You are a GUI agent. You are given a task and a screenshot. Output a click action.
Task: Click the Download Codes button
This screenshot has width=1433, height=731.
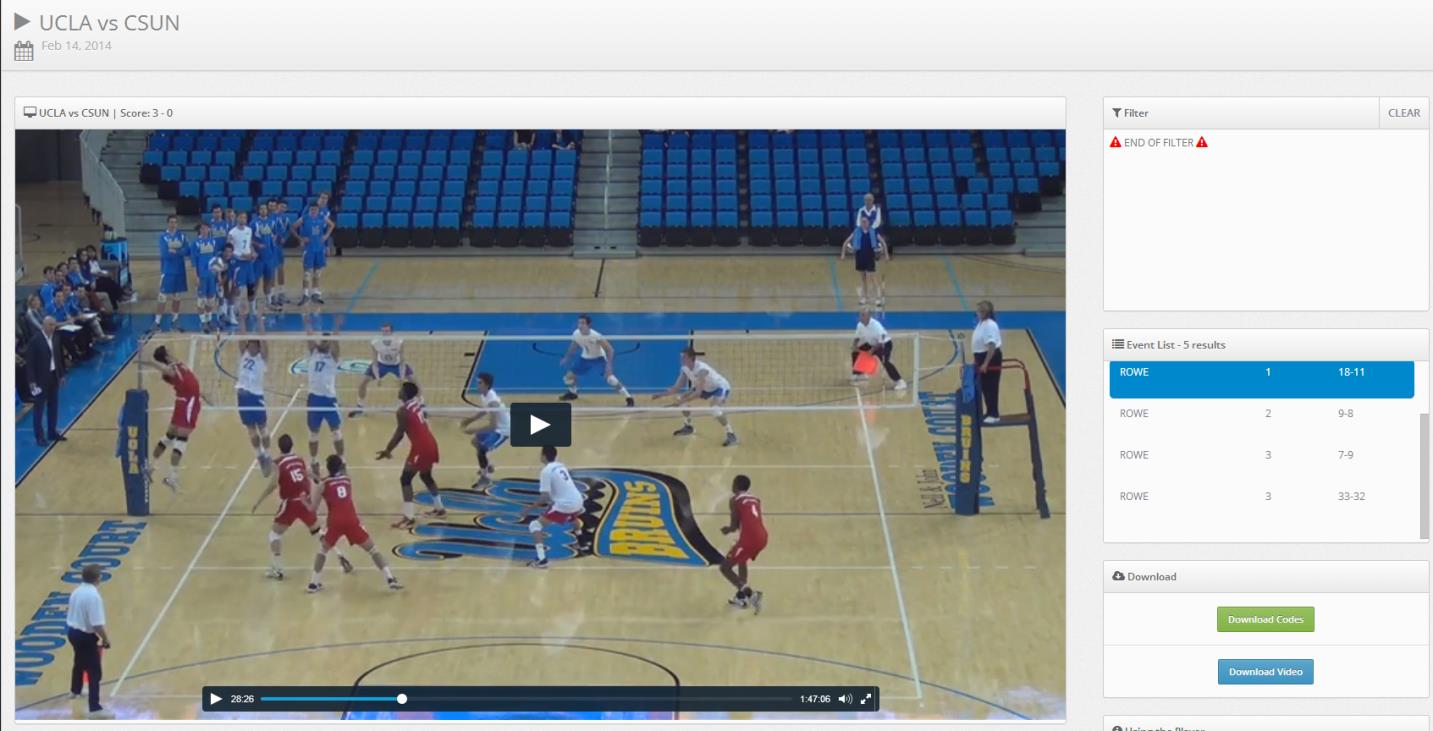pos(1265,619)
